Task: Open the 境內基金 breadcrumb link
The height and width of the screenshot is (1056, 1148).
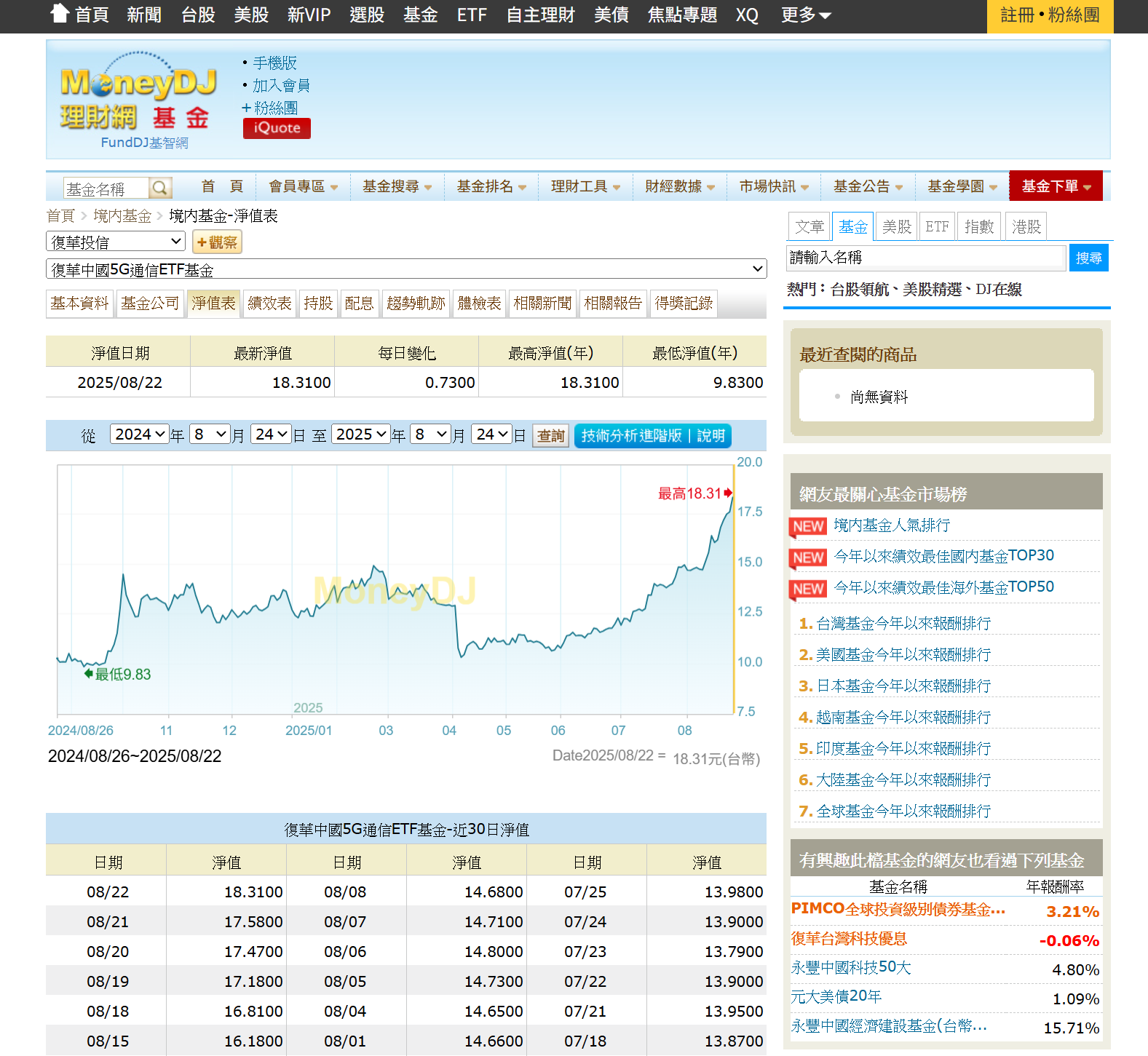Action: pyautogui.click(x=122, y=216)
